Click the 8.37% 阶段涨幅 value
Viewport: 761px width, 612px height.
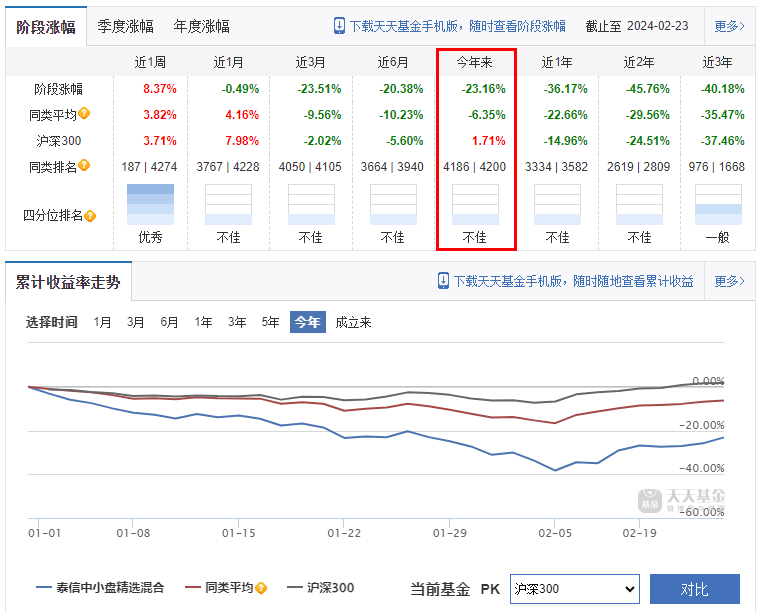coord(160,89)
